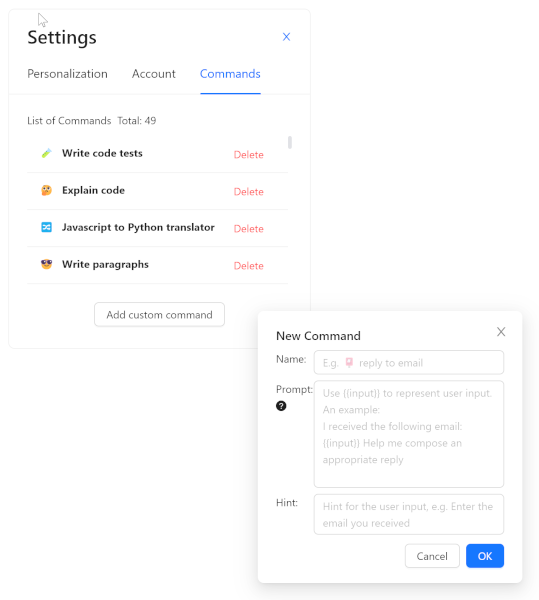Click the thinking face emoji beside Explain code
The image size is (539, 600).
coord(46,190)
